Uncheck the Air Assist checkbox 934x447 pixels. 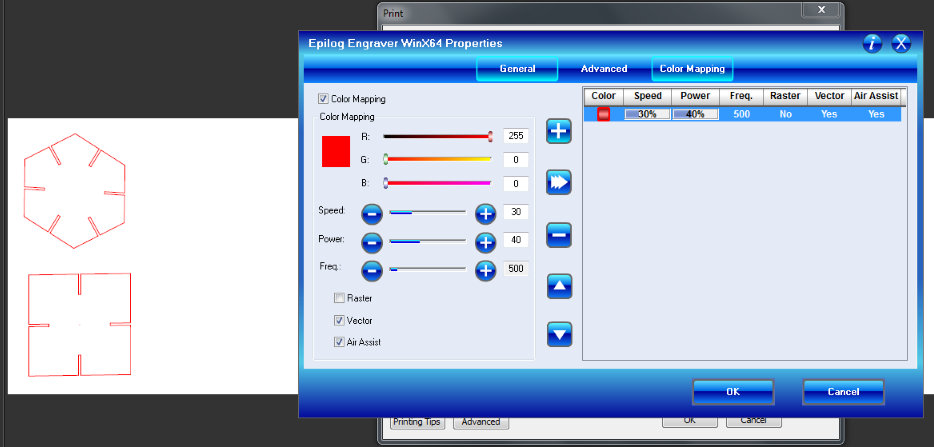(339, 342)
